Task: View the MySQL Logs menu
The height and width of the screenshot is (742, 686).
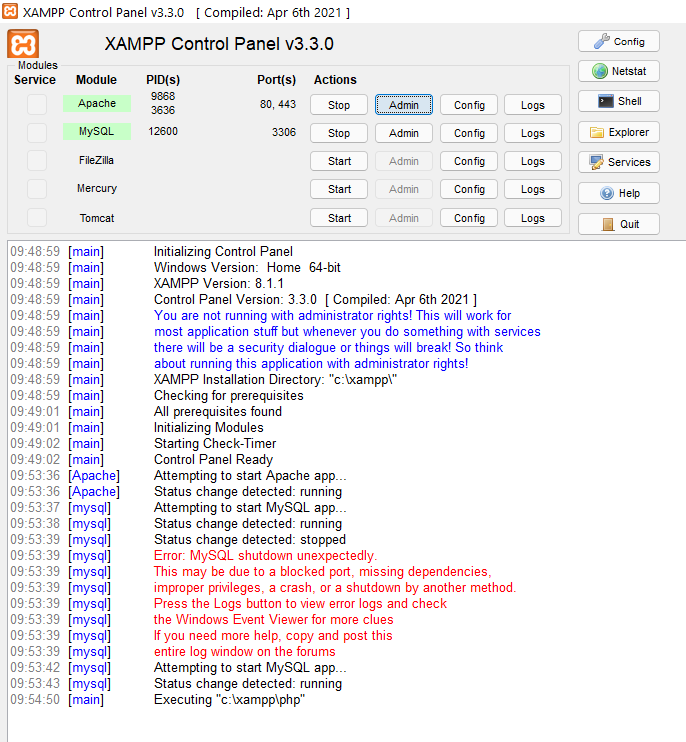Action: click(533, 133)
